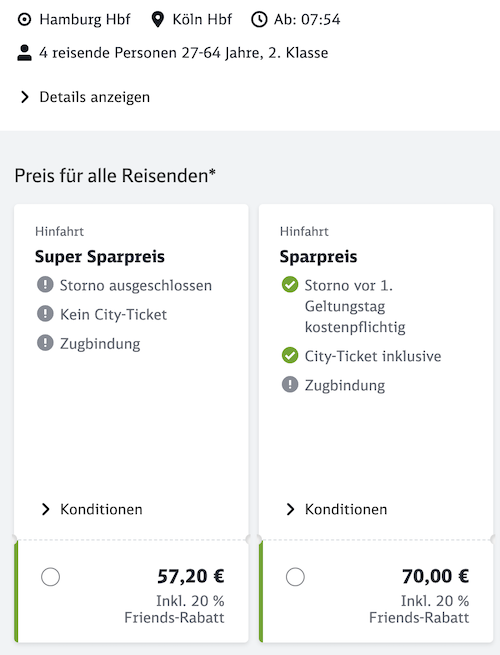The height and width of the screenshot is (655, 500).
Task: Click the departure clock icon
Action: pyautogui.click(x=259, y=20)
